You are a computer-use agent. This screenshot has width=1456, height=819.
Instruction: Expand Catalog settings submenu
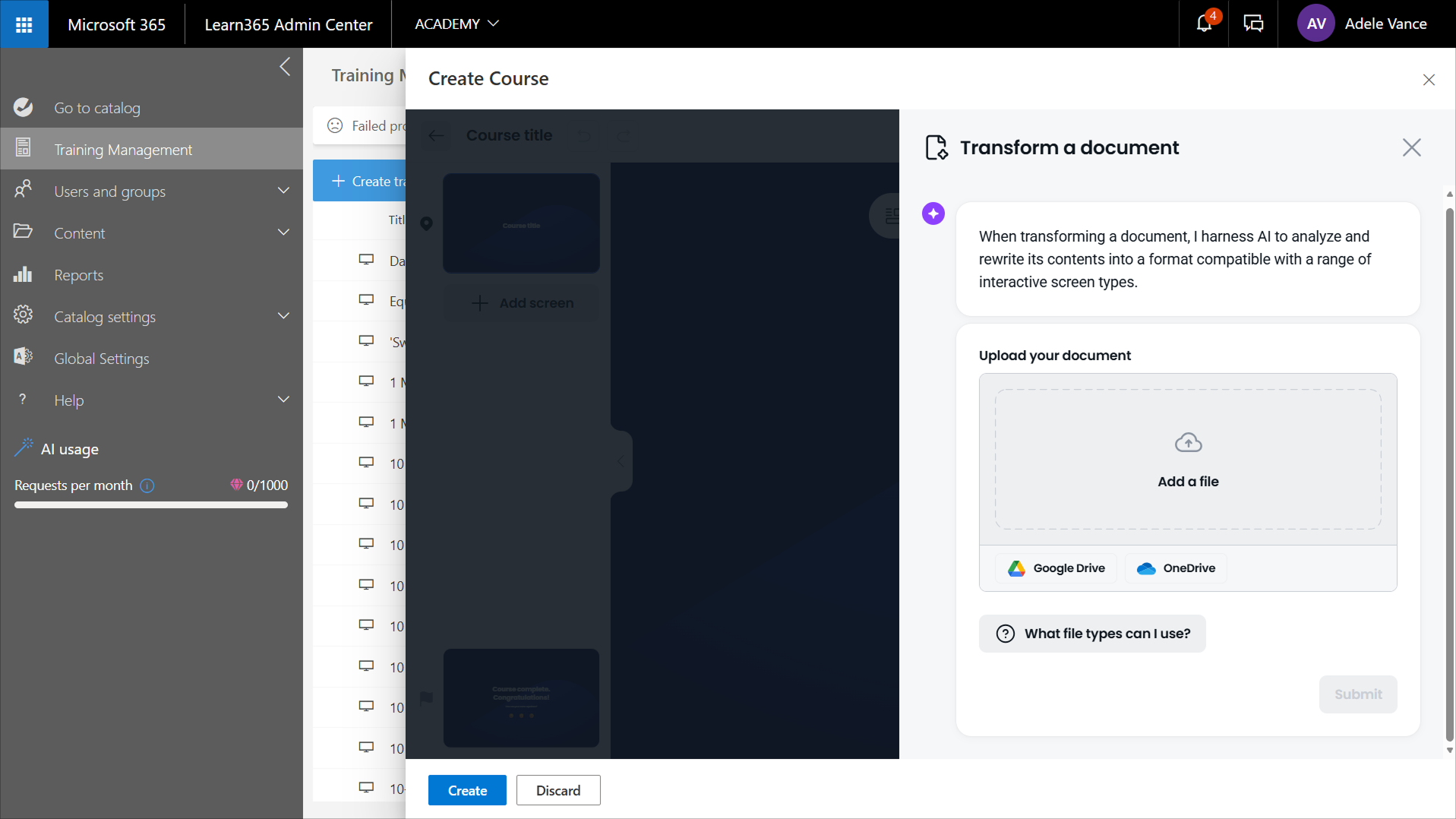tap(283, 316)
